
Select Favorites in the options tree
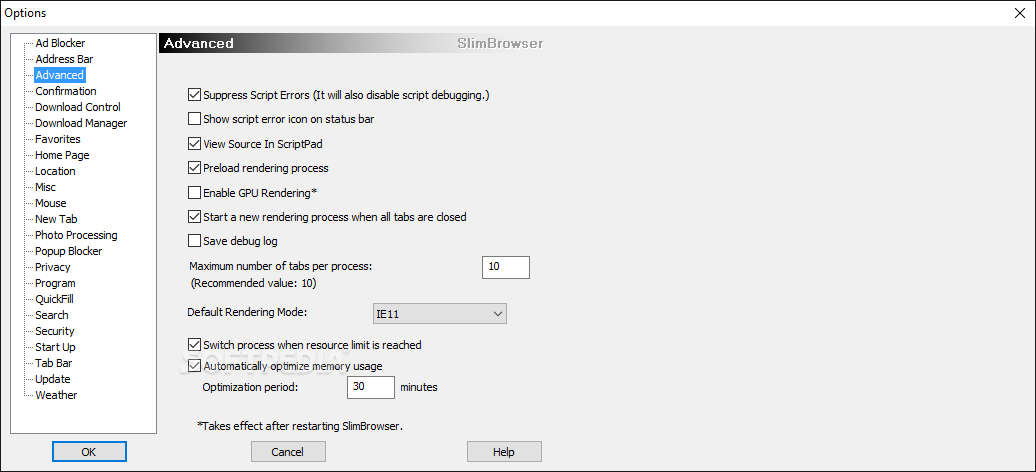[x=57, y=139]
